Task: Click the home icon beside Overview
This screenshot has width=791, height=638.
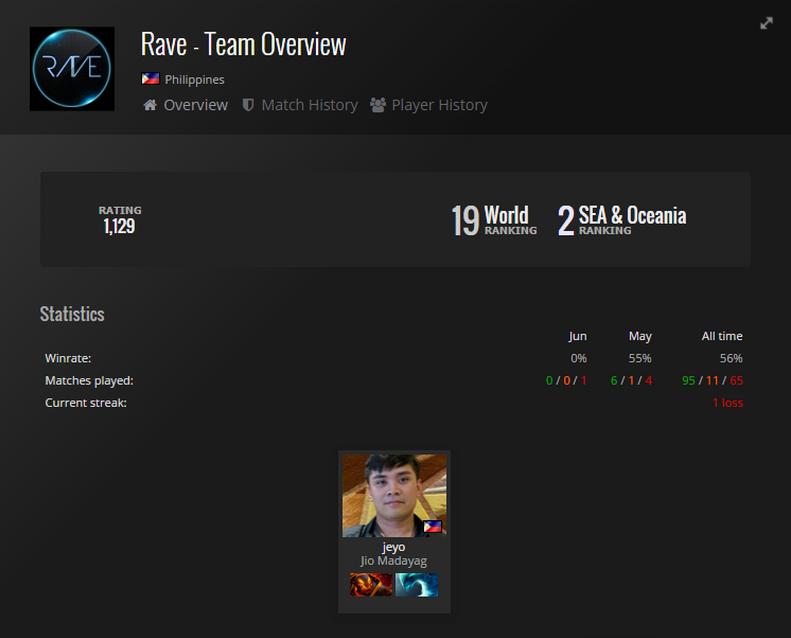Action: 150,105
